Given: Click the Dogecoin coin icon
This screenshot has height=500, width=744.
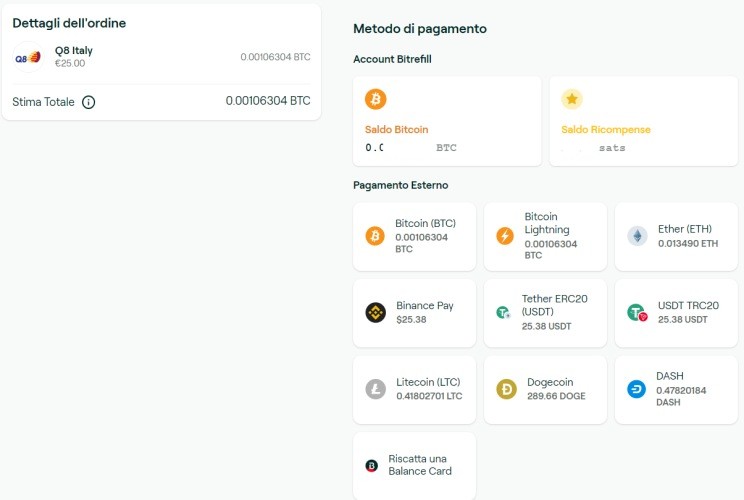Looking at the screenshot, I should coord(506,389).
